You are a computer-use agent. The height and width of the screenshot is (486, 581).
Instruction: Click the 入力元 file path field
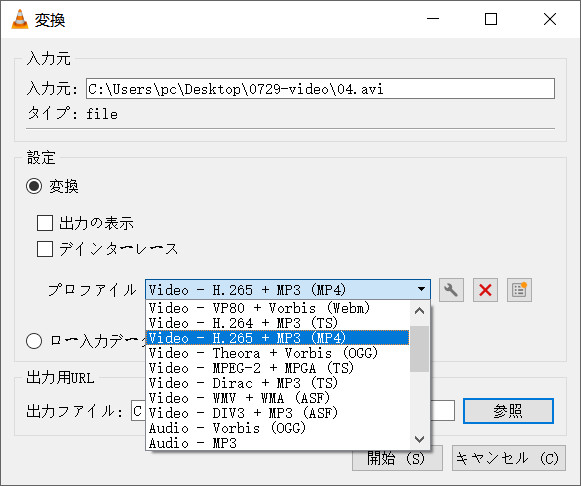(x=320, y=89)
